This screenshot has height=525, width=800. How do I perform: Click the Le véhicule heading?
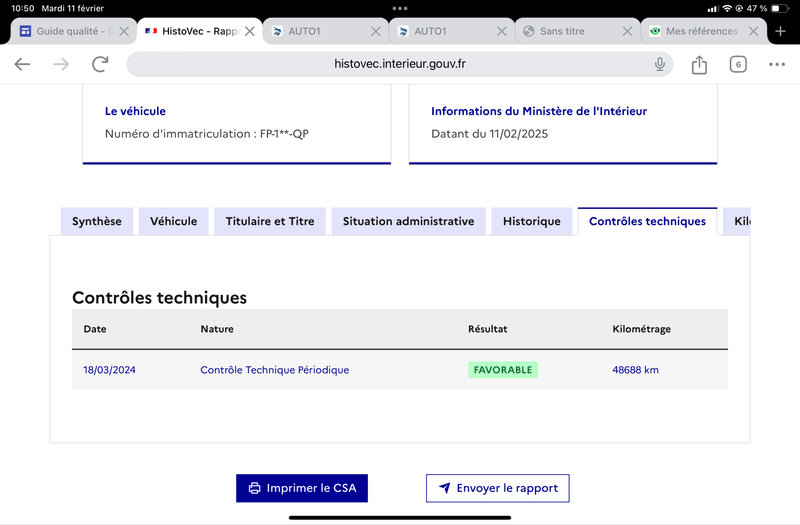[x=135, y=111]
